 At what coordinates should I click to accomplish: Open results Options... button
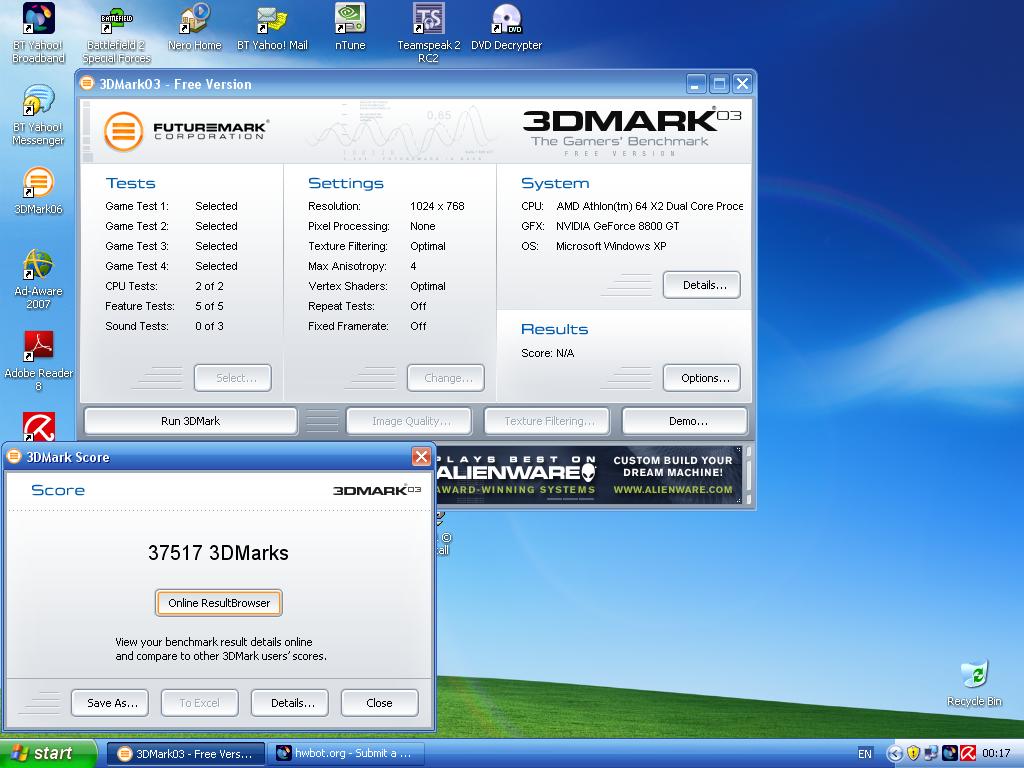702,378
